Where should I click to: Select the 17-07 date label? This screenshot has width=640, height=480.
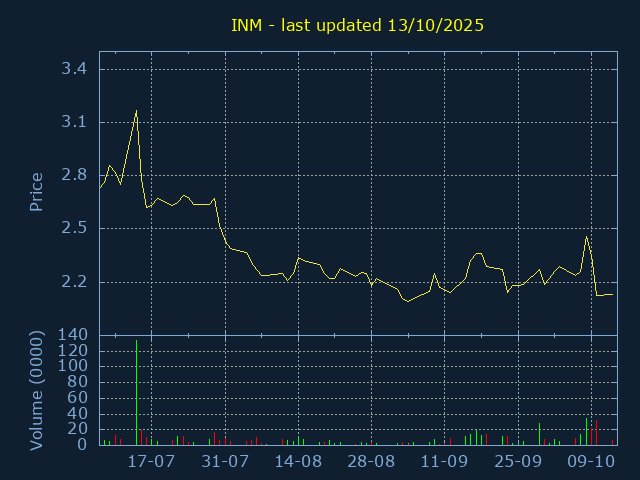(151, 462)
